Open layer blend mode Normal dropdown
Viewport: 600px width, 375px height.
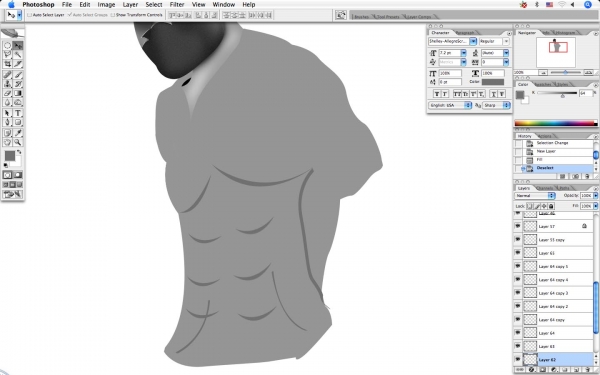535,196
